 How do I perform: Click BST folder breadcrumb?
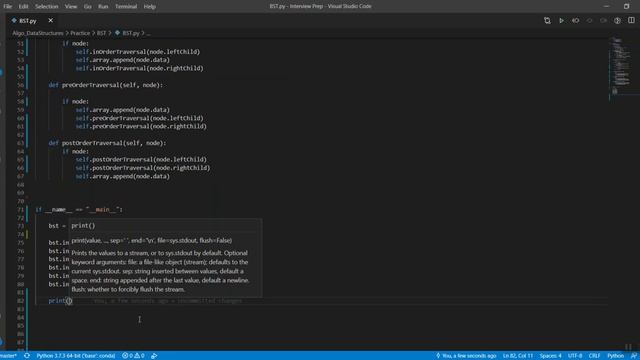[102, 33]
